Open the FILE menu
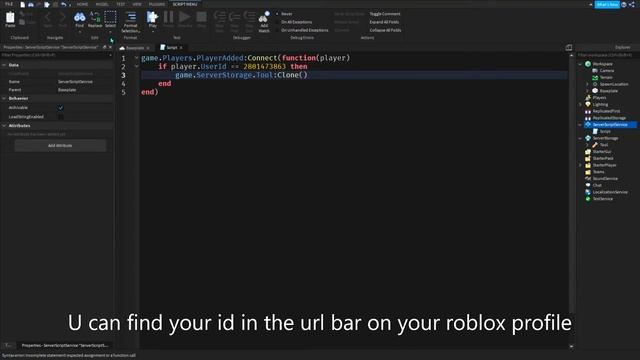 [9, 4]
